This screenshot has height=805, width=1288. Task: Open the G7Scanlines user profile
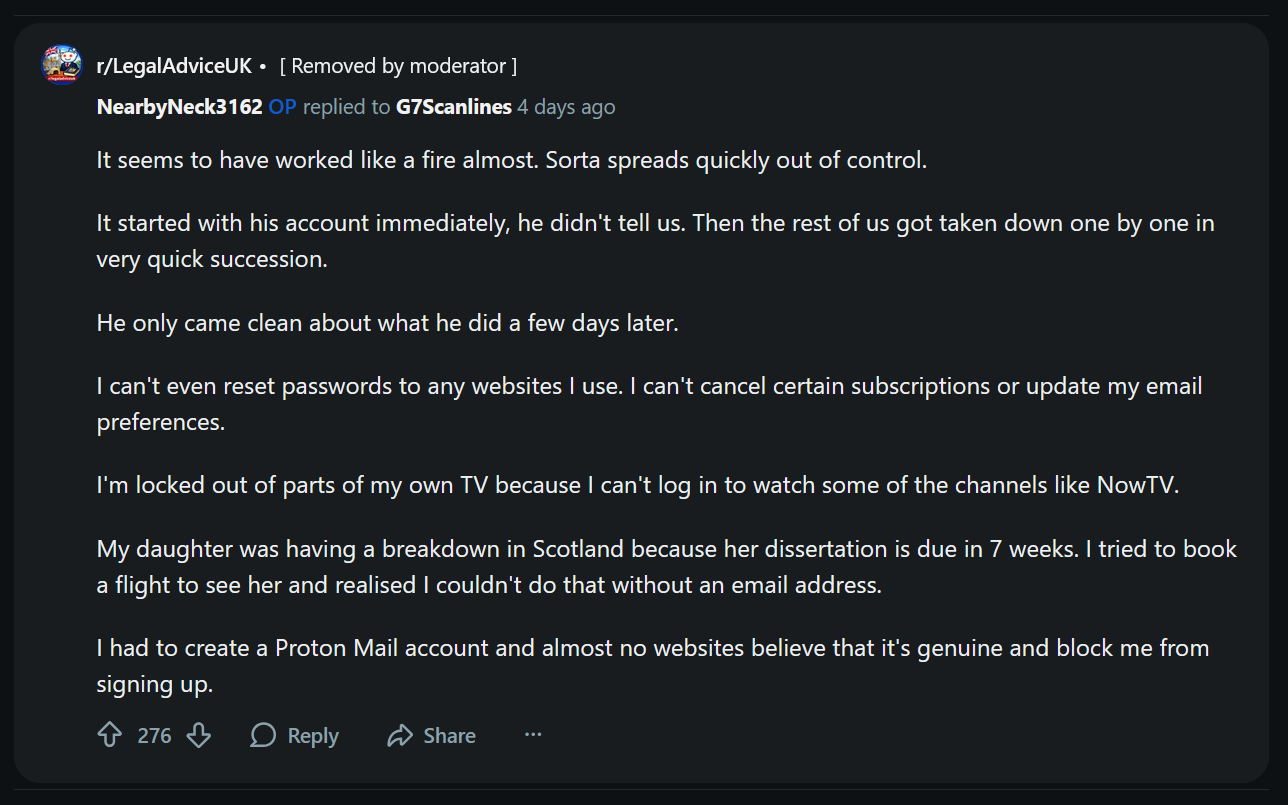point(454,107)
